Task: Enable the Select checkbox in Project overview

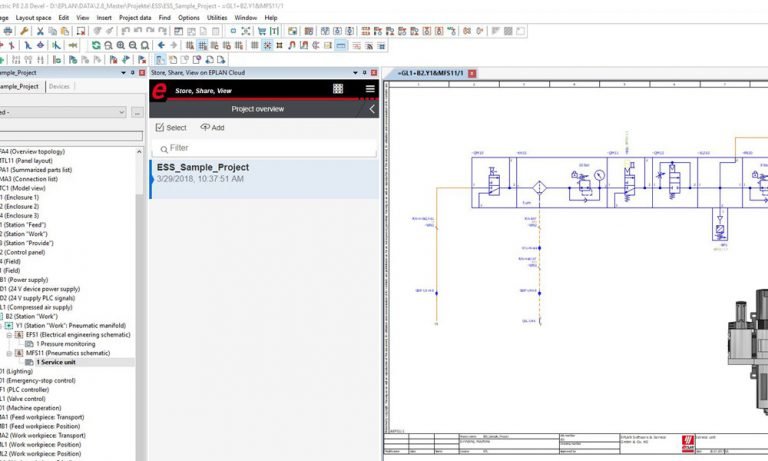Action: pyautogui.click(x=171, y=127)
